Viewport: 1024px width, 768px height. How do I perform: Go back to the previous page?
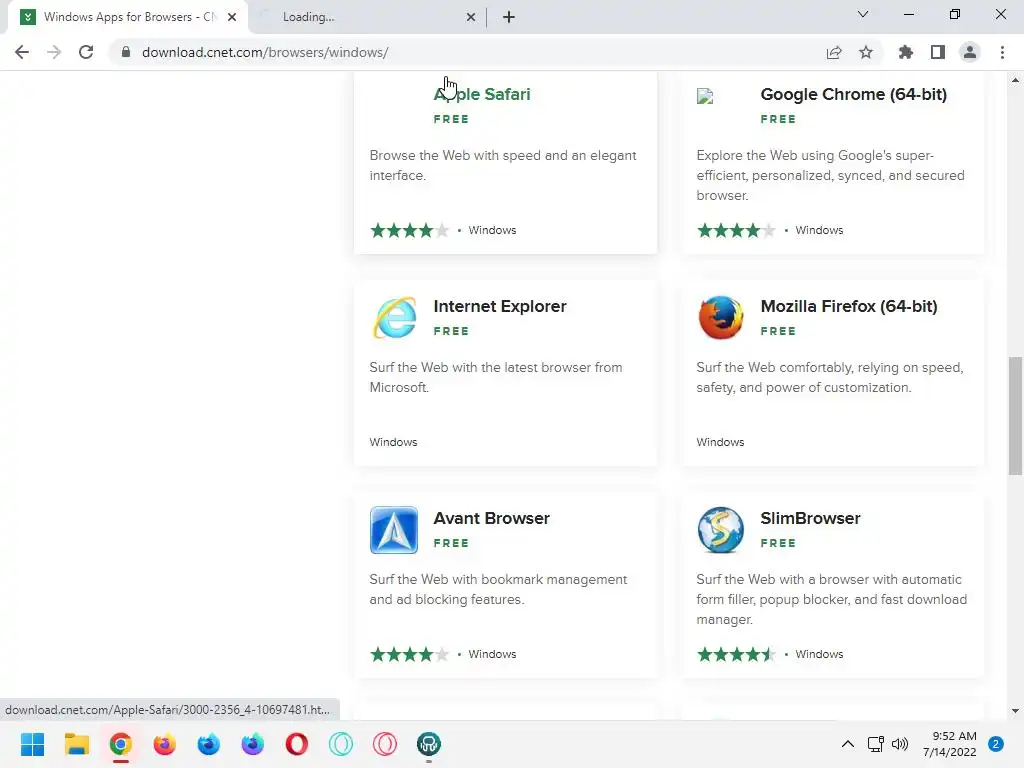[x=22, y=52]
